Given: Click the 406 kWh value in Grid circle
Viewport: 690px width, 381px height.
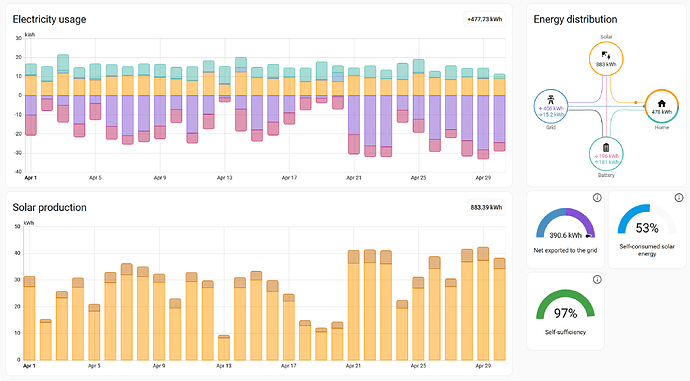Looking at the screenshot, I should pos(551,108).
